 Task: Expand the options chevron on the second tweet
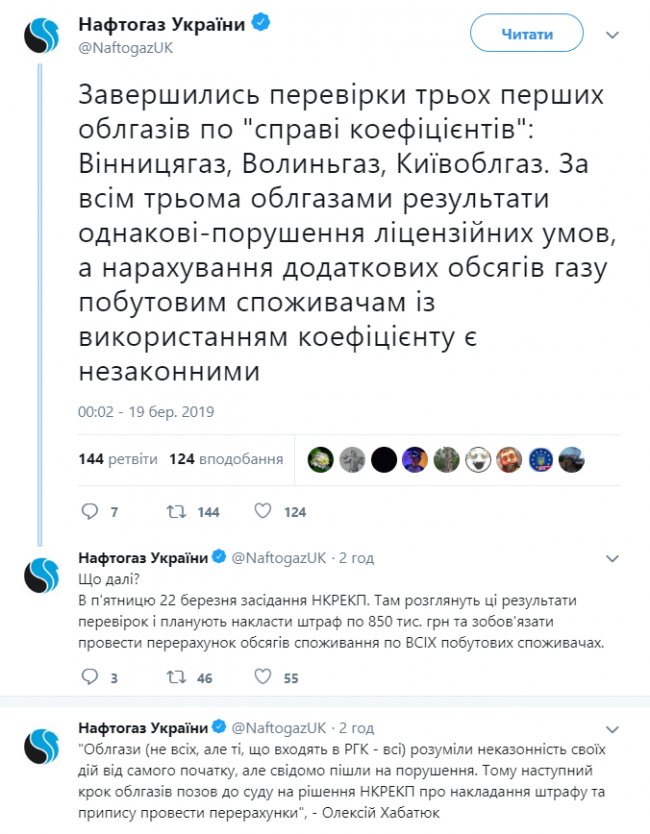(x=614, y=556)
